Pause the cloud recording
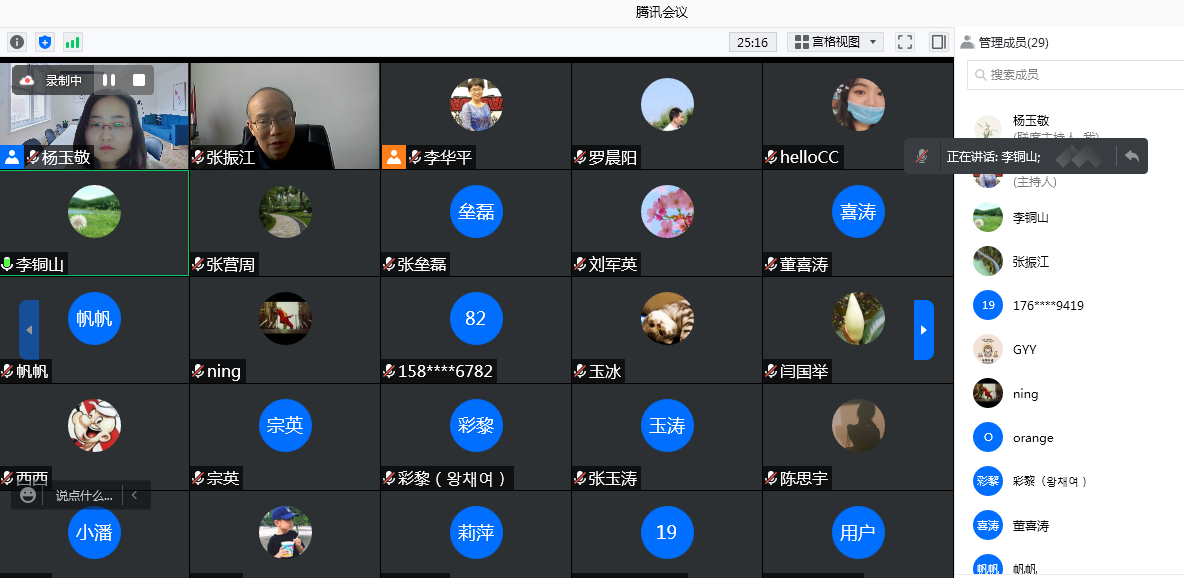The width and height of the screenshot is (1184, 578). (x=109, y=80)
